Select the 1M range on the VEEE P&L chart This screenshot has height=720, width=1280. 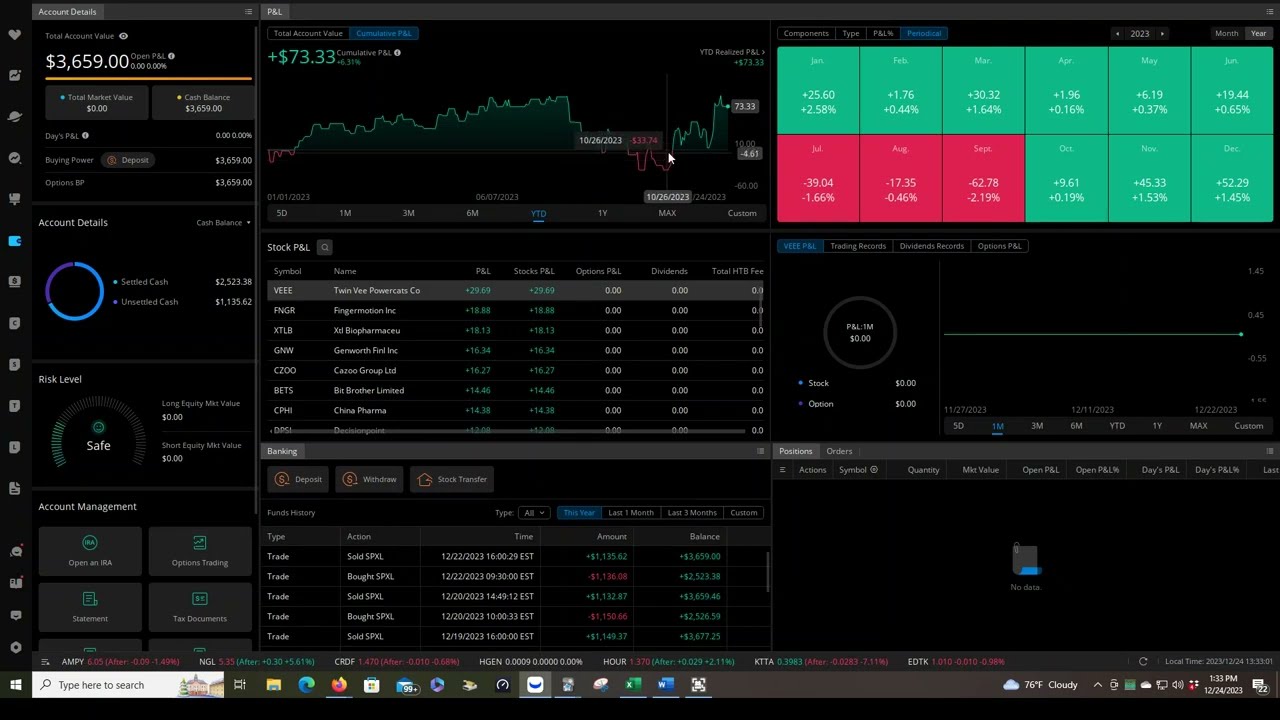pyautogui.click(x=997, y=426)
